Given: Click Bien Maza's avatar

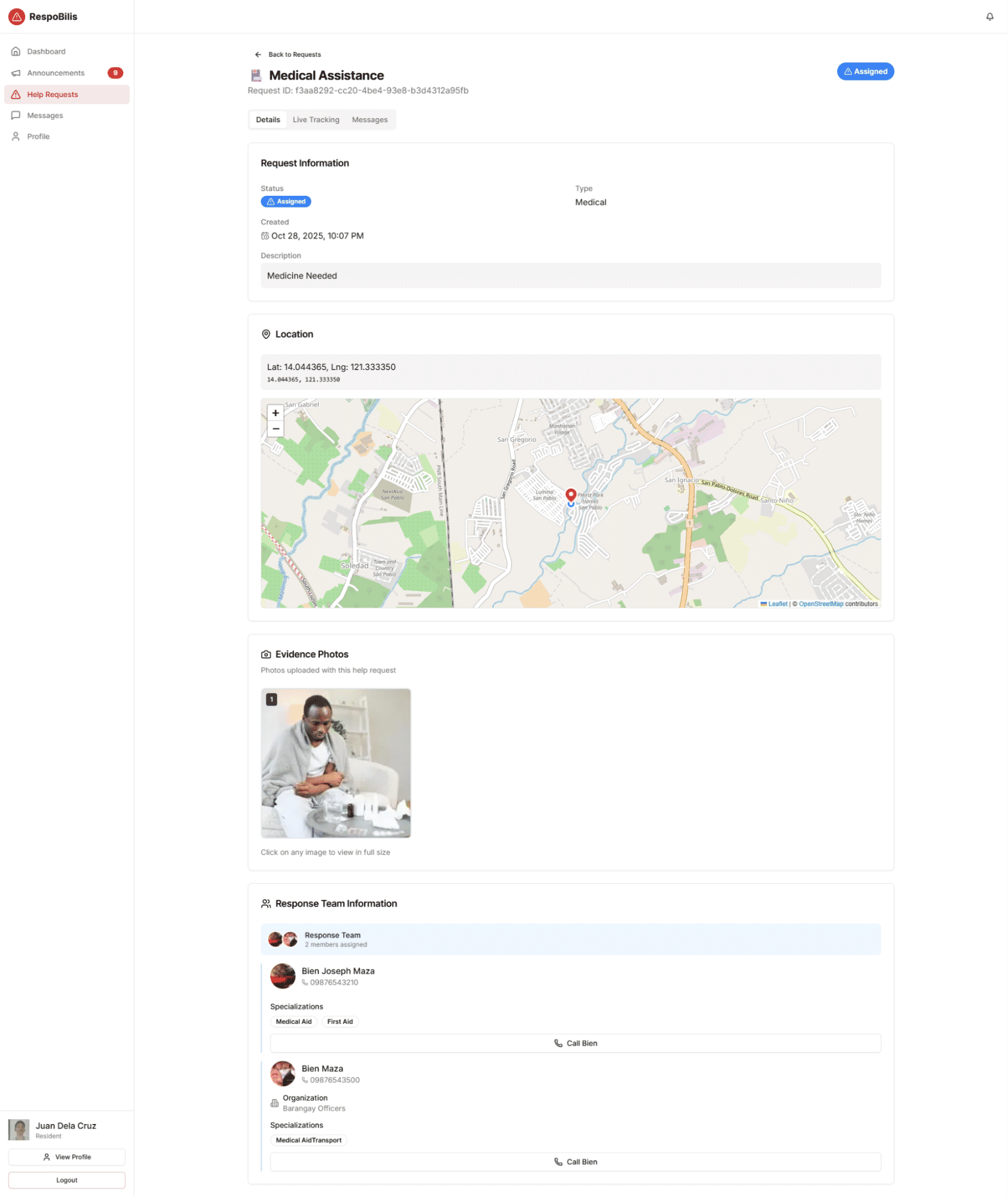Looking at the screenshot, I should (283, 1074).
